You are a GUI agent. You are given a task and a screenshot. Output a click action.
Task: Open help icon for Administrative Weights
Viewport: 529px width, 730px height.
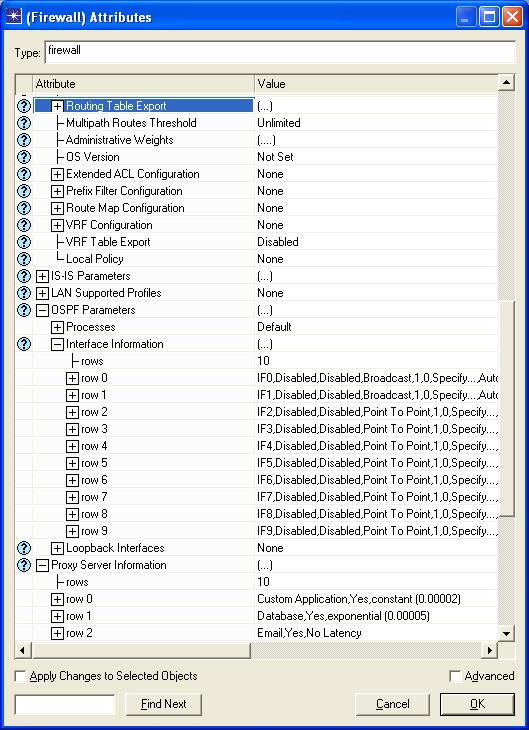pyautogui.click(x=24, y=140)
